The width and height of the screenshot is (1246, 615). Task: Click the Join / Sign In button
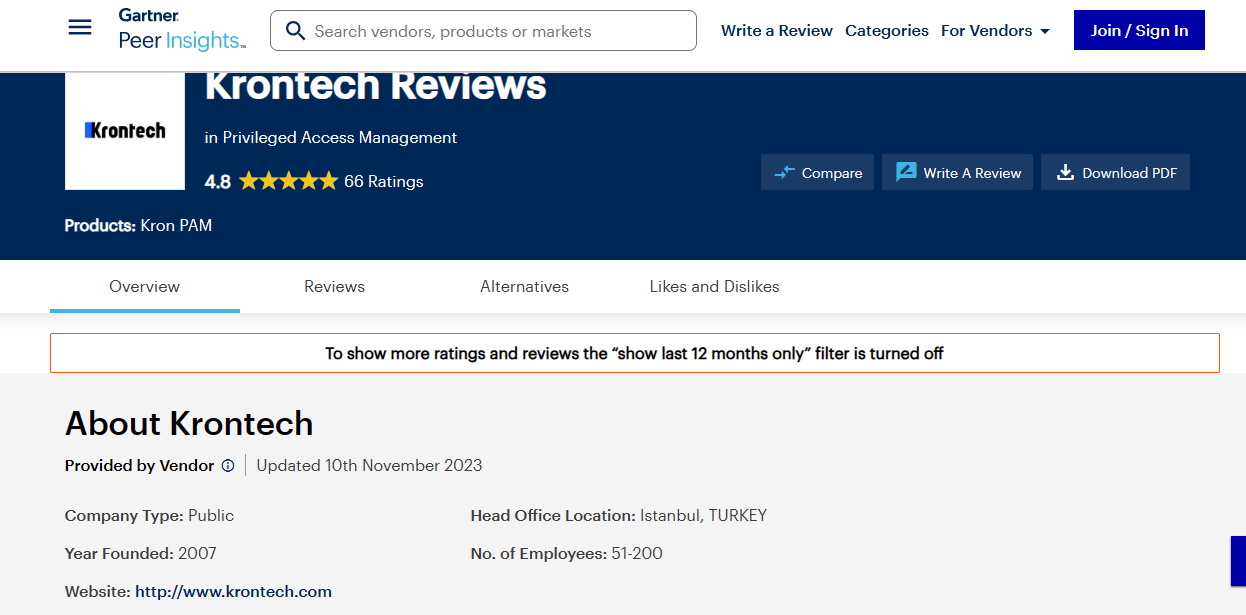(1139, 30)
